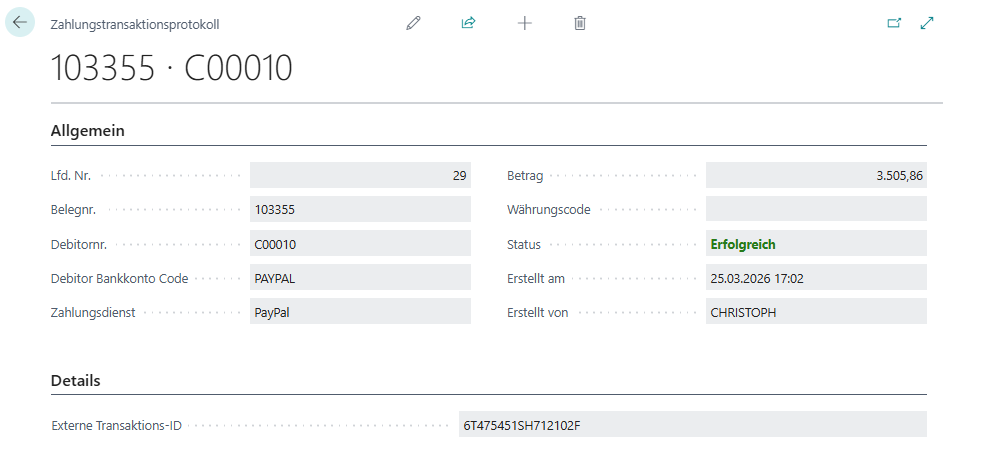Select the Externe Transaktions-ID field
The image size is (992, 451).
click(692, 425)
